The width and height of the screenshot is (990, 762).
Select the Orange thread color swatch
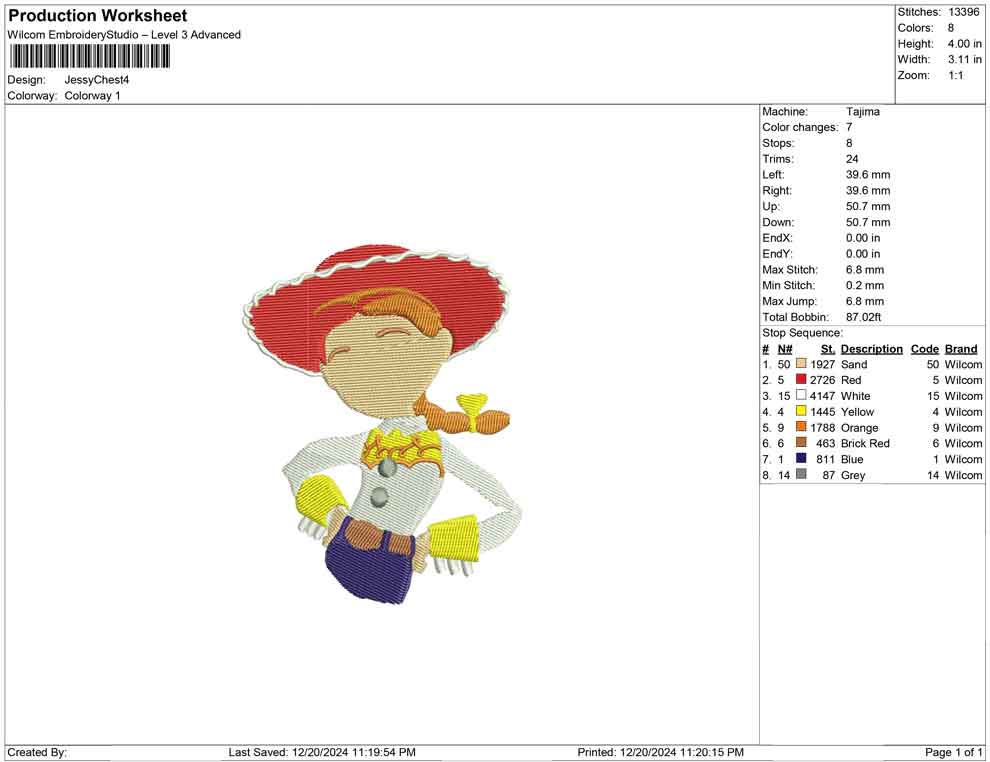(801, 427)
